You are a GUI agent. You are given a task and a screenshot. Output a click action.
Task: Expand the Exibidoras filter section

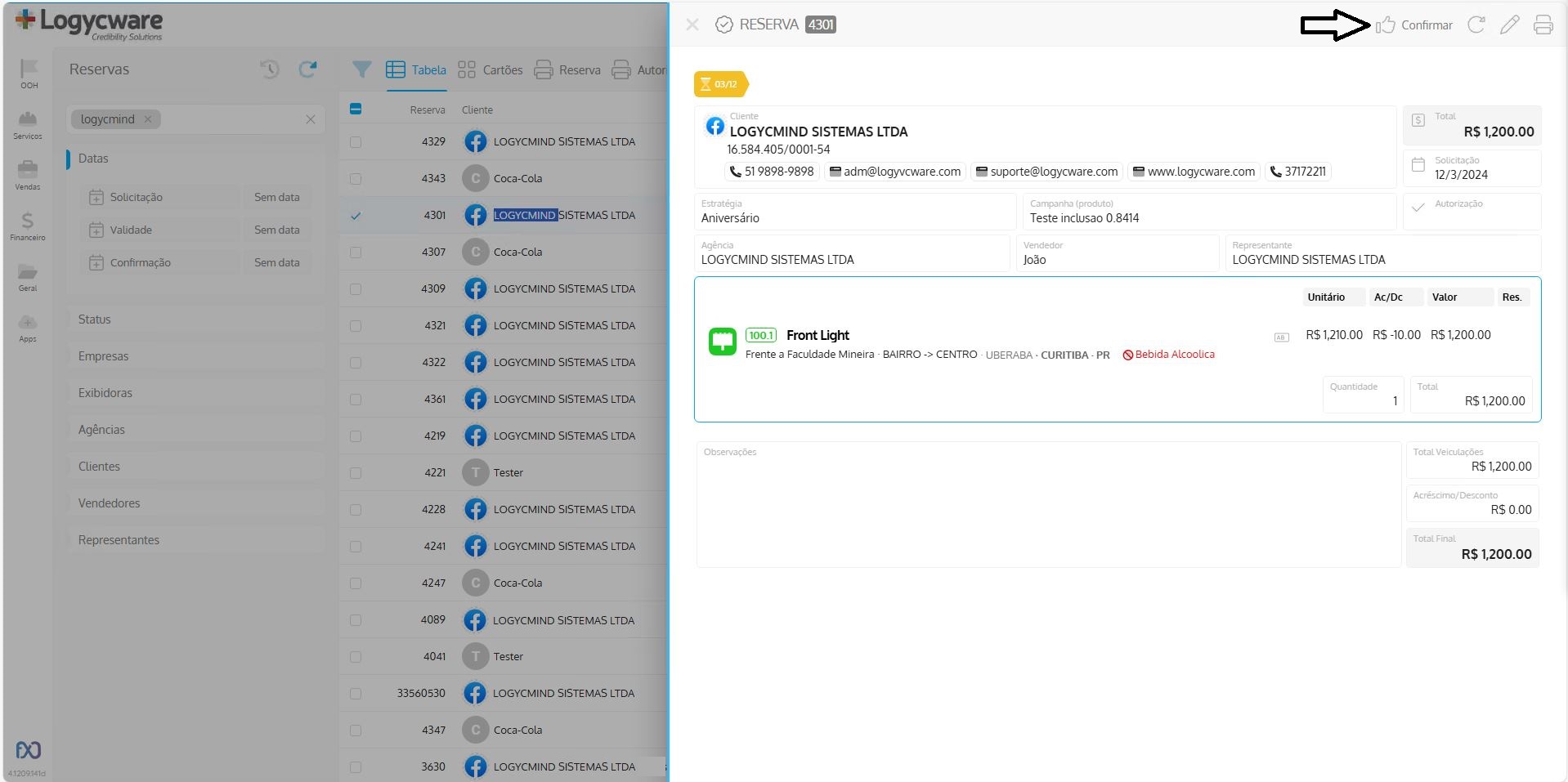click(x=196, y=393)
